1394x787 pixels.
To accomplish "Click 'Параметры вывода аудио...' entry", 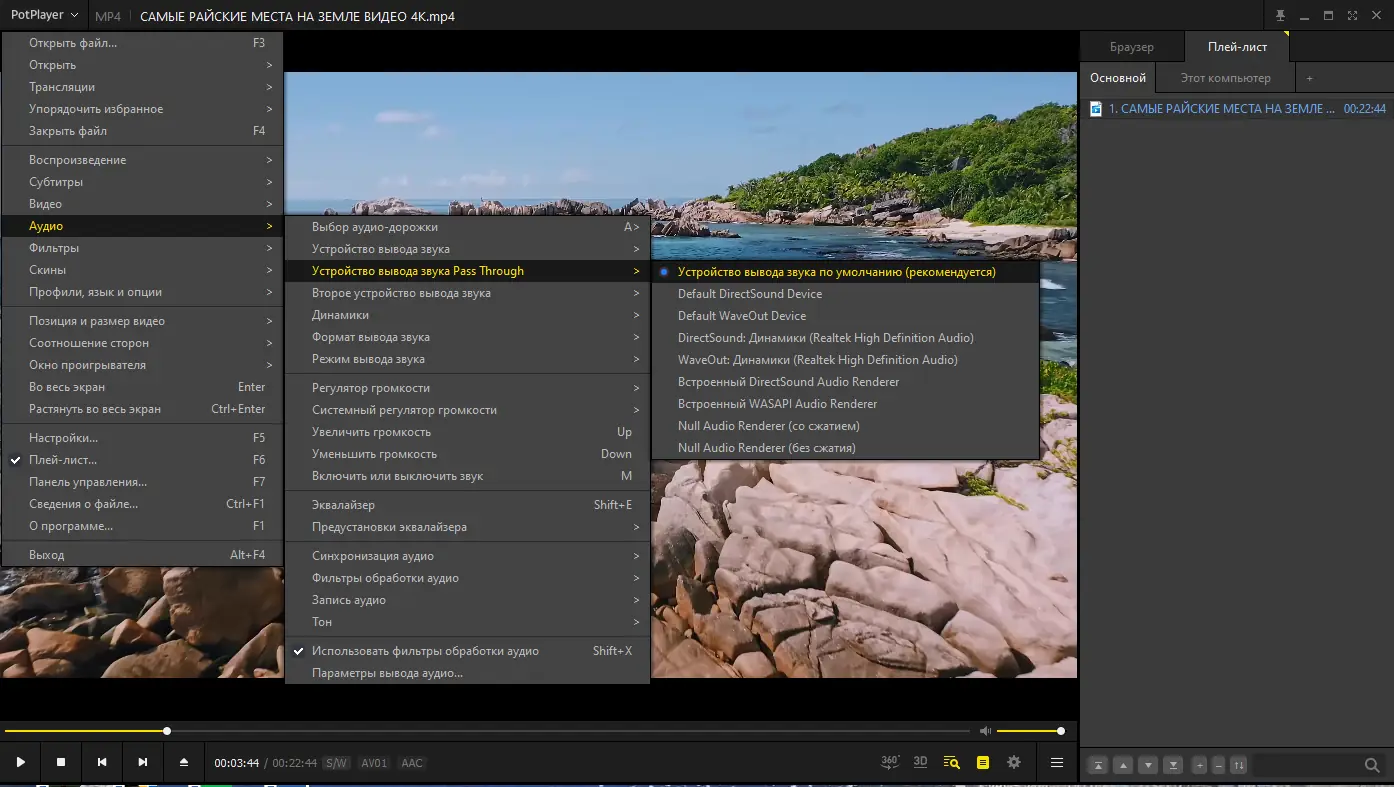I will pos(387,673).
